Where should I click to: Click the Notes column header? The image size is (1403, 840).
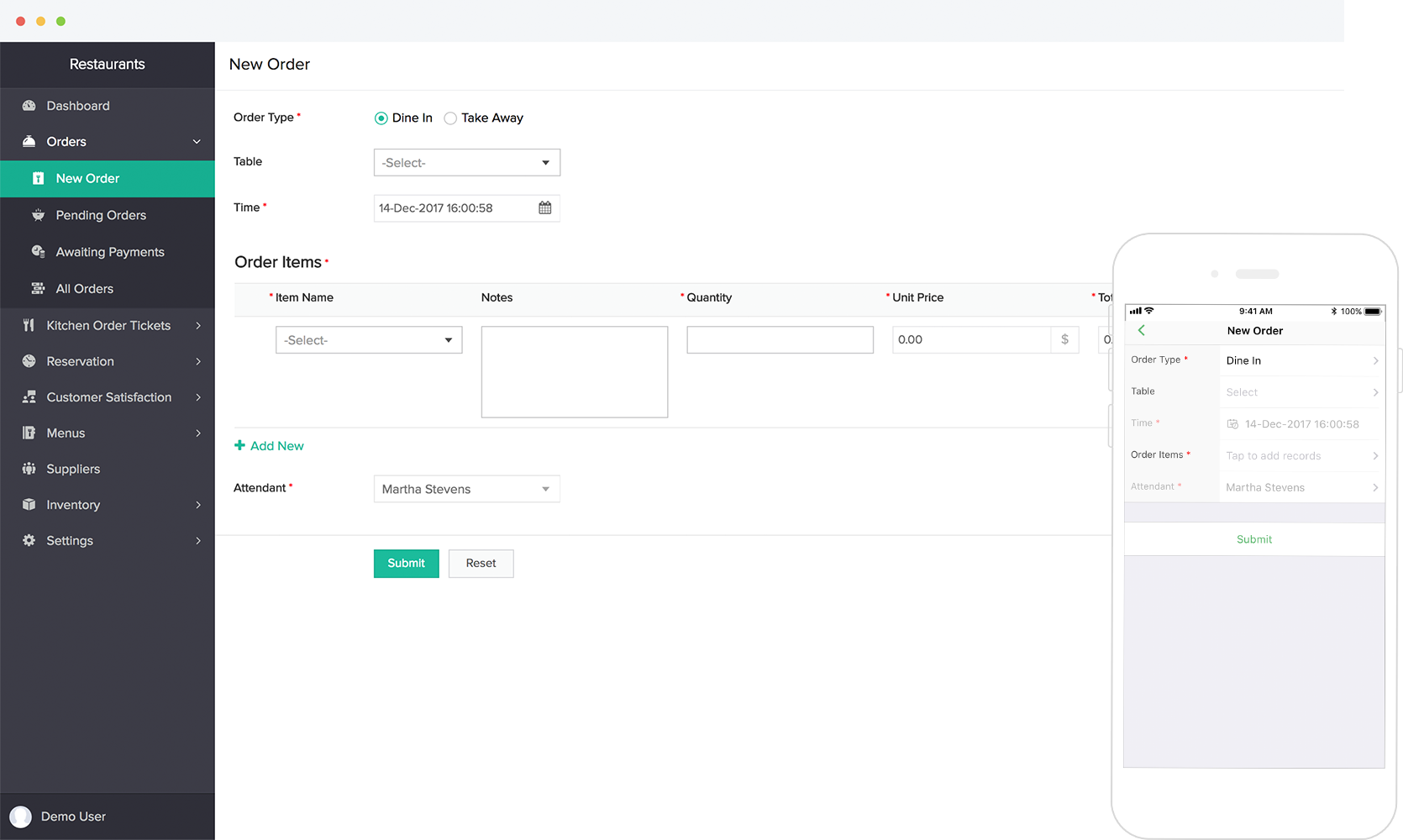(497, 297)
